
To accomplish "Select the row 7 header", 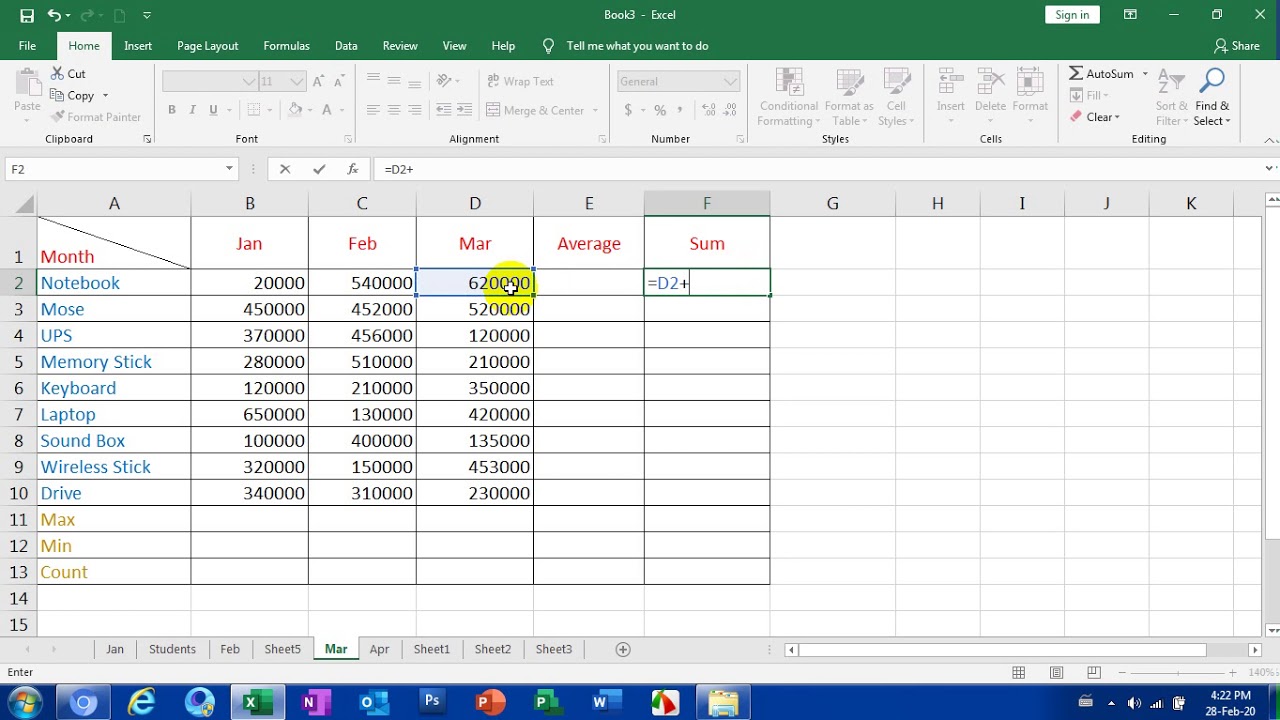I will point(18,414).
